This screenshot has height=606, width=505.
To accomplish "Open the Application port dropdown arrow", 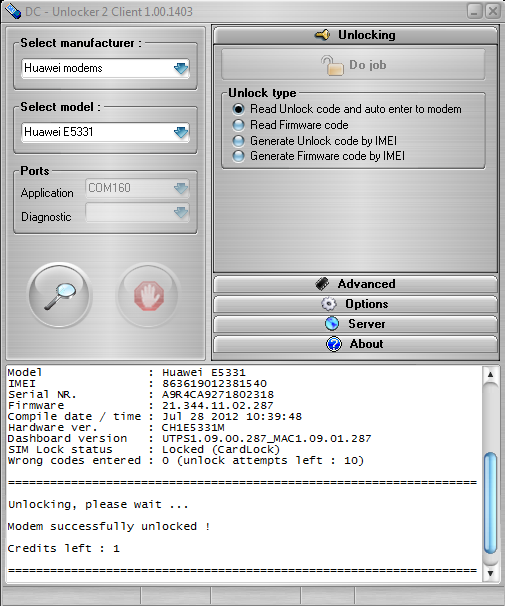I will [x=180, y=188].
